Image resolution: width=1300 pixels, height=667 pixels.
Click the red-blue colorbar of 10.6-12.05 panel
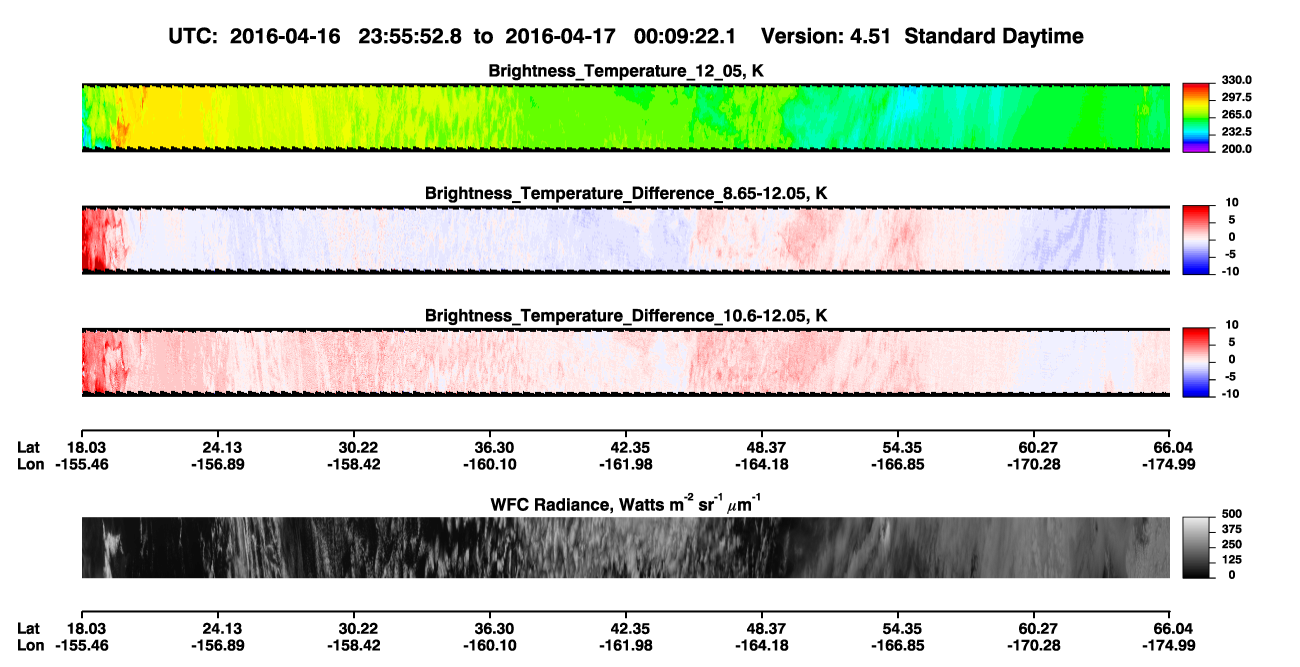coord(1196,362)
